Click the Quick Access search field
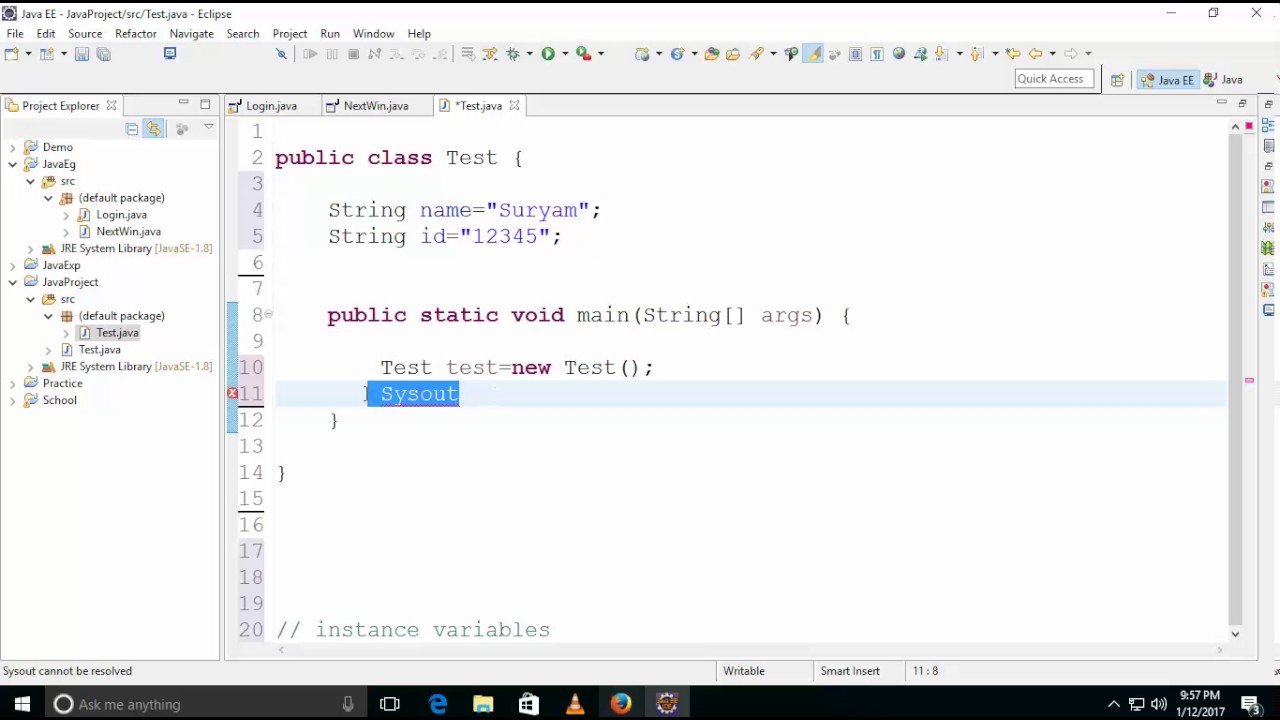The image size is (1280, 720). 1053,79
